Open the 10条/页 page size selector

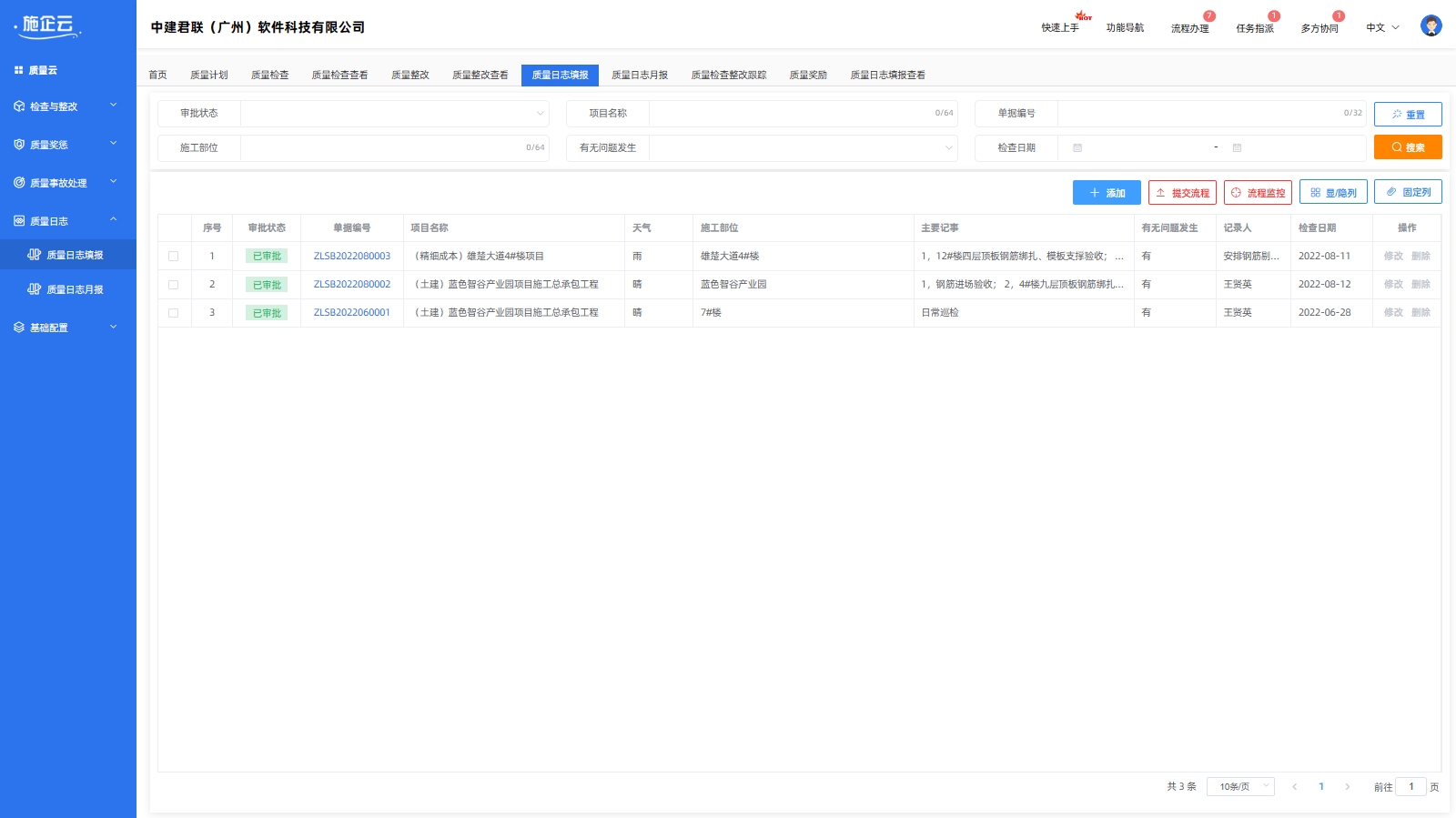[1239, 787]
